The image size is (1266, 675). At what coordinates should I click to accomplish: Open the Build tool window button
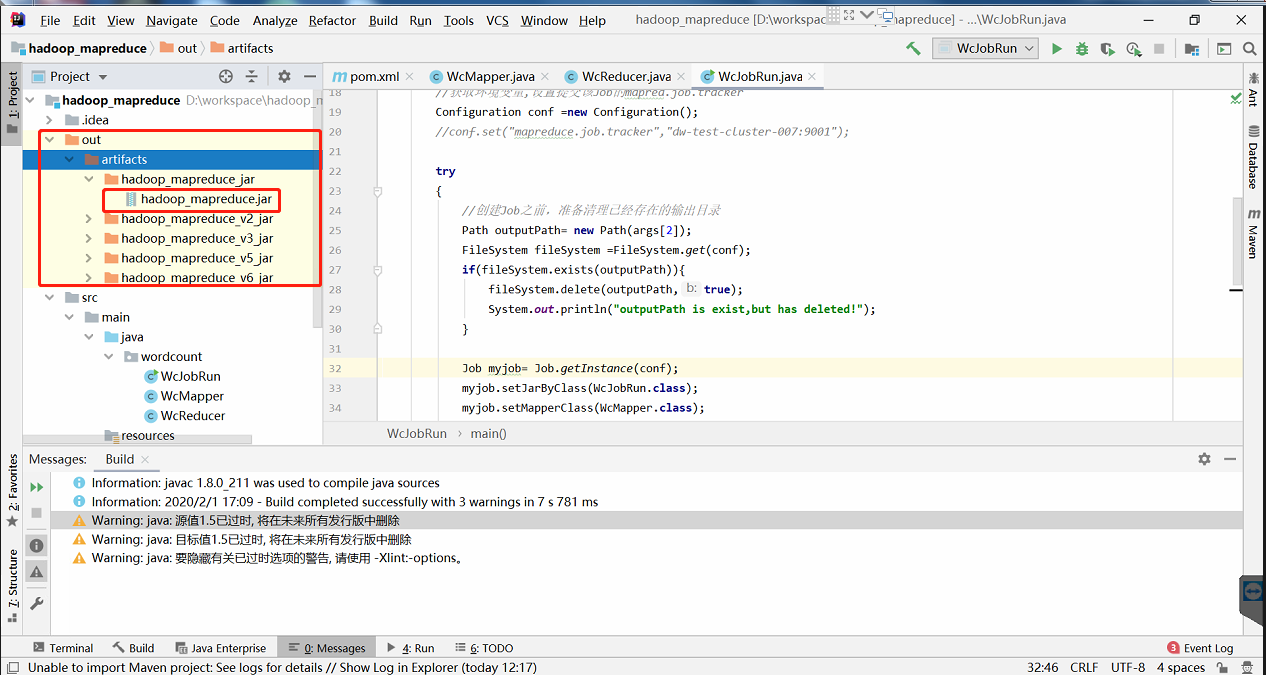pyautogui.click(x=133, y=648)
